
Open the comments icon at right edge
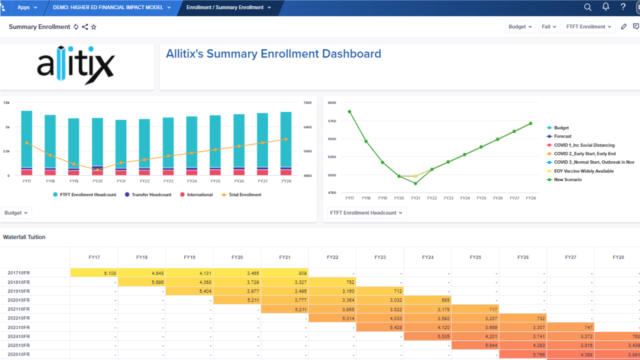point(636,27)
